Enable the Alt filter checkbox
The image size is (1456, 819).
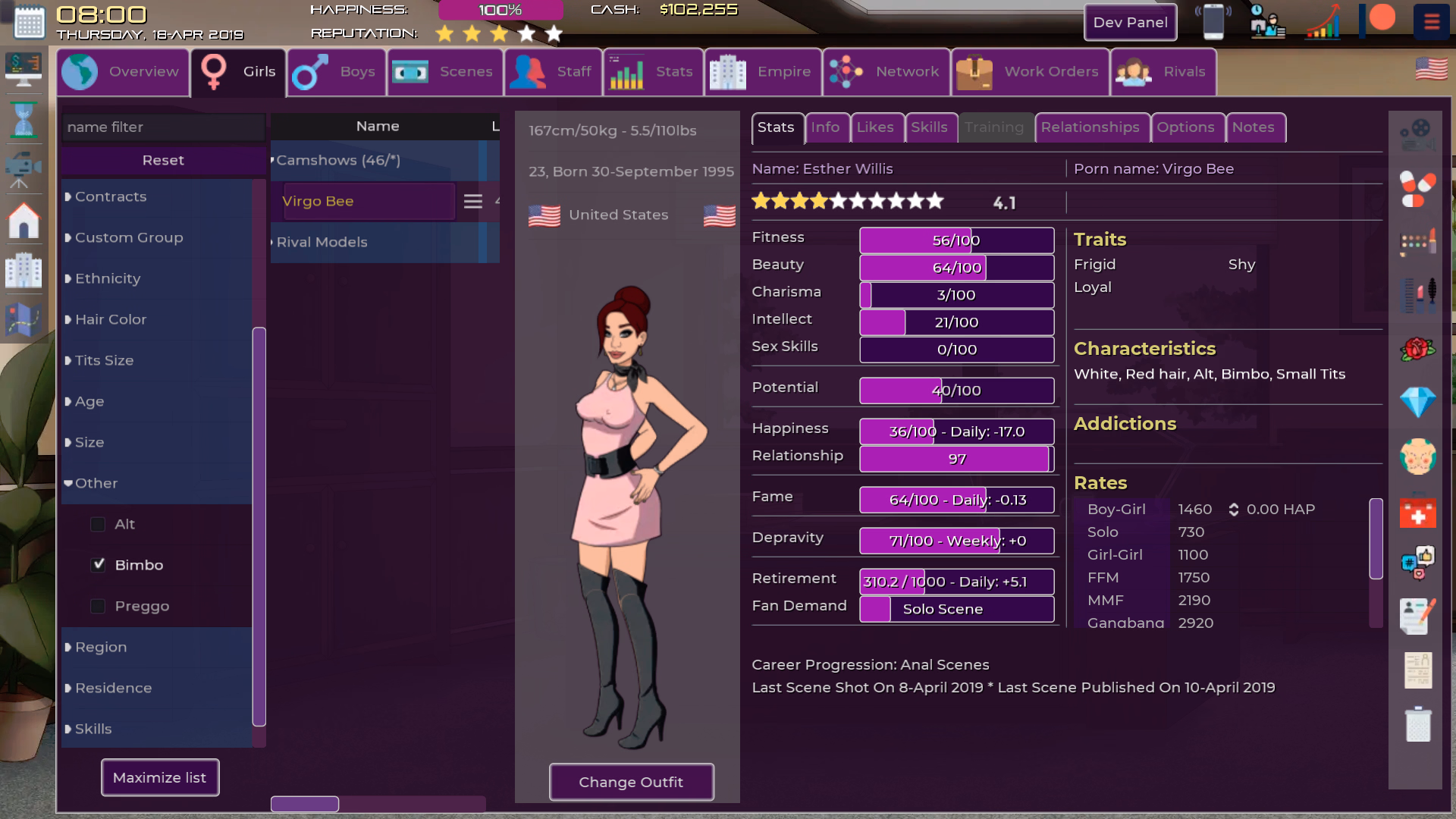pyautogui.click(x=98, y=524)
